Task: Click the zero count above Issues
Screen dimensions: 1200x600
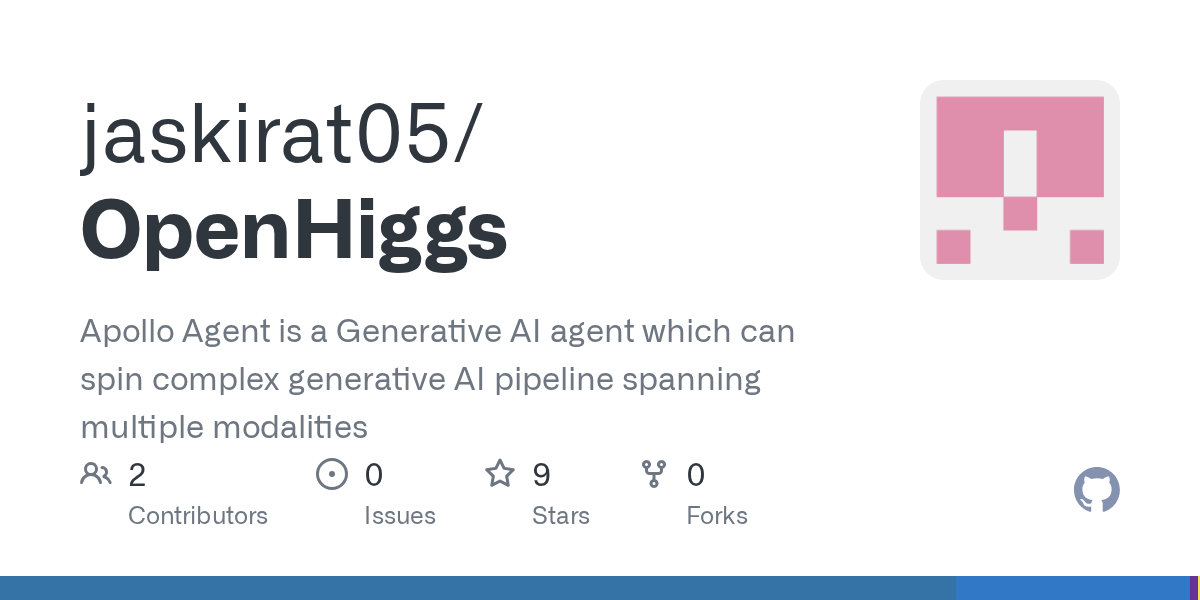Action: [374, 475]
